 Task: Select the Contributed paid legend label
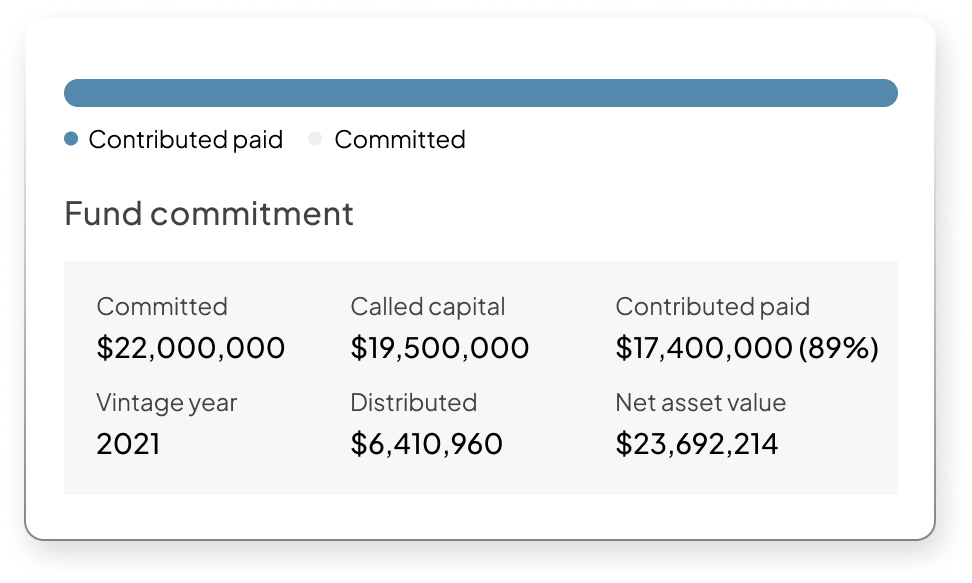coord(186,140)
